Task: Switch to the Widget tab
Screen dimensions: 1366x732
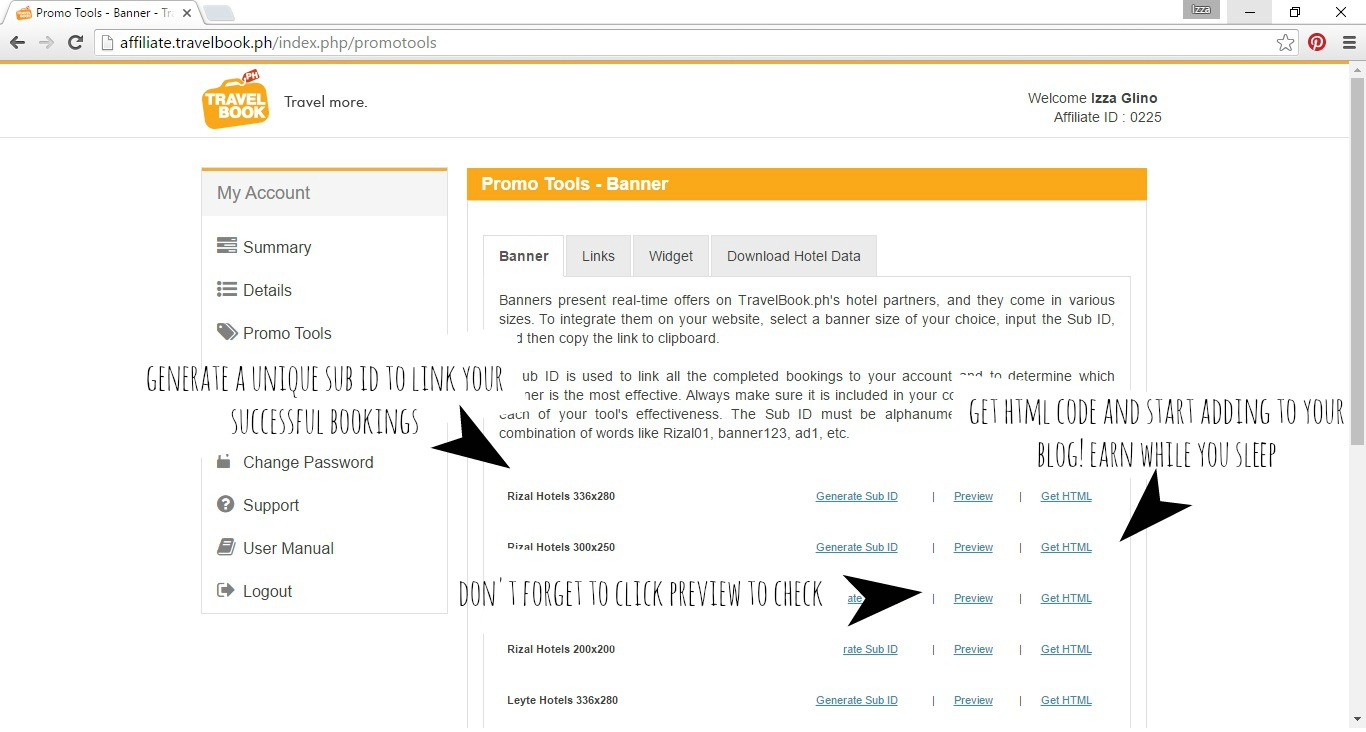Action: pos(671,256)
